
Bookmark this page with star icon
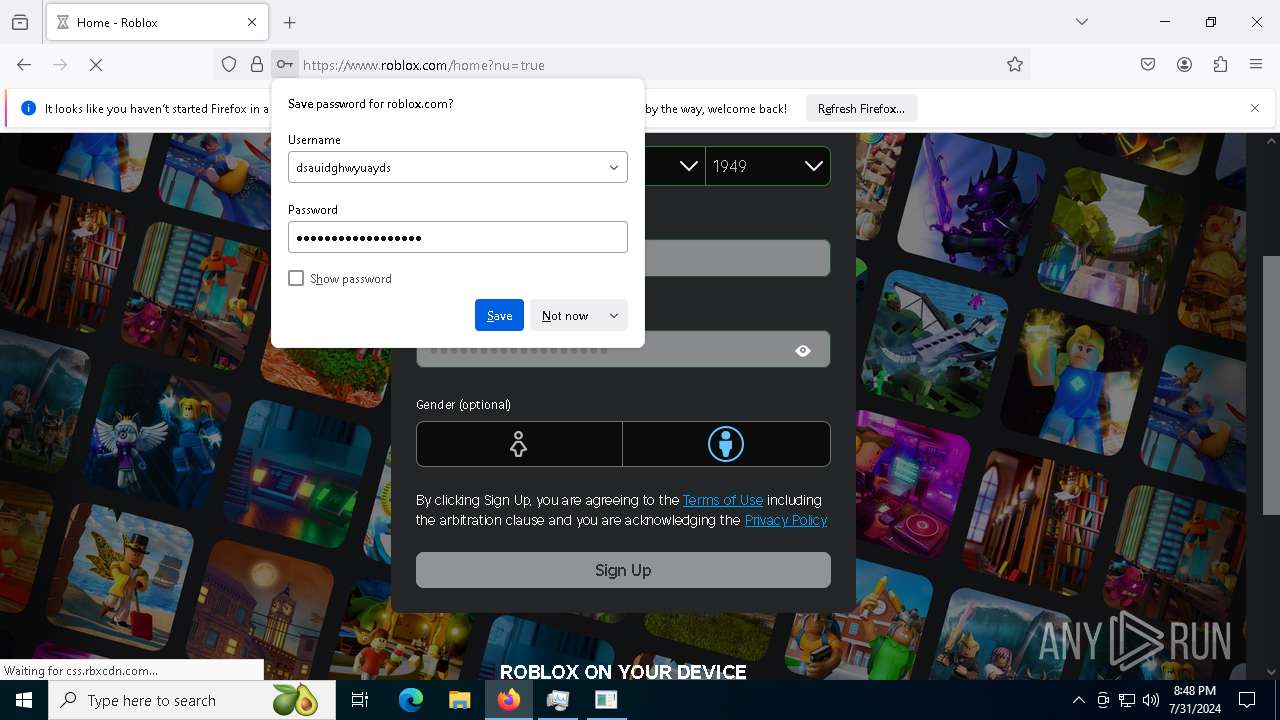click(1015, 65)
